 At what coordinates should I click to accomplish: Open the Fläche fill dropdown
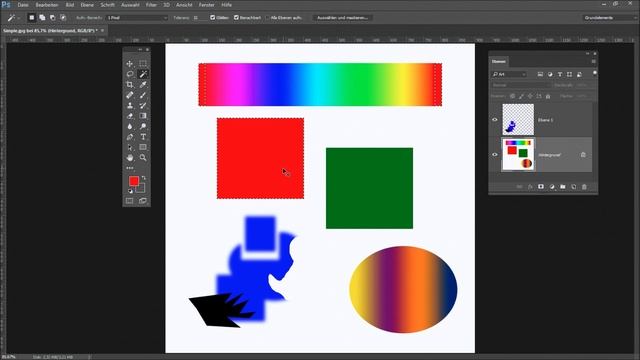pyautogui.click(x=584, y=96)
